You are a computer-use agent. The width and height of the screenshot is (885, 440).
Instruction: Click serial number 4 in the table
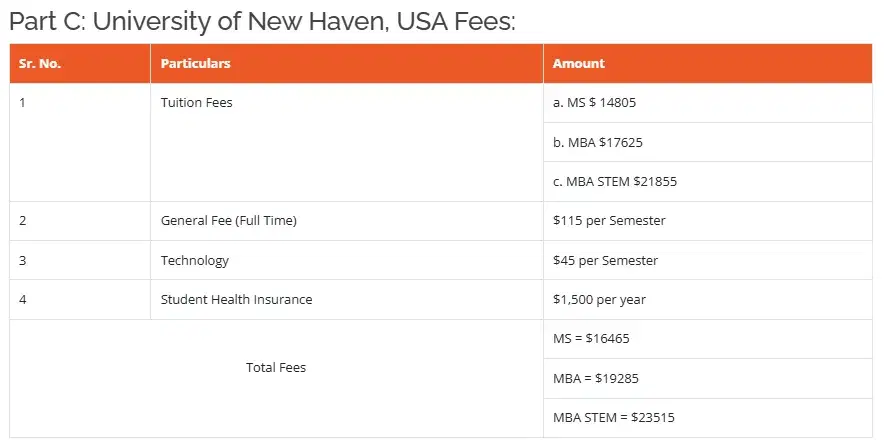click(23, 299)
